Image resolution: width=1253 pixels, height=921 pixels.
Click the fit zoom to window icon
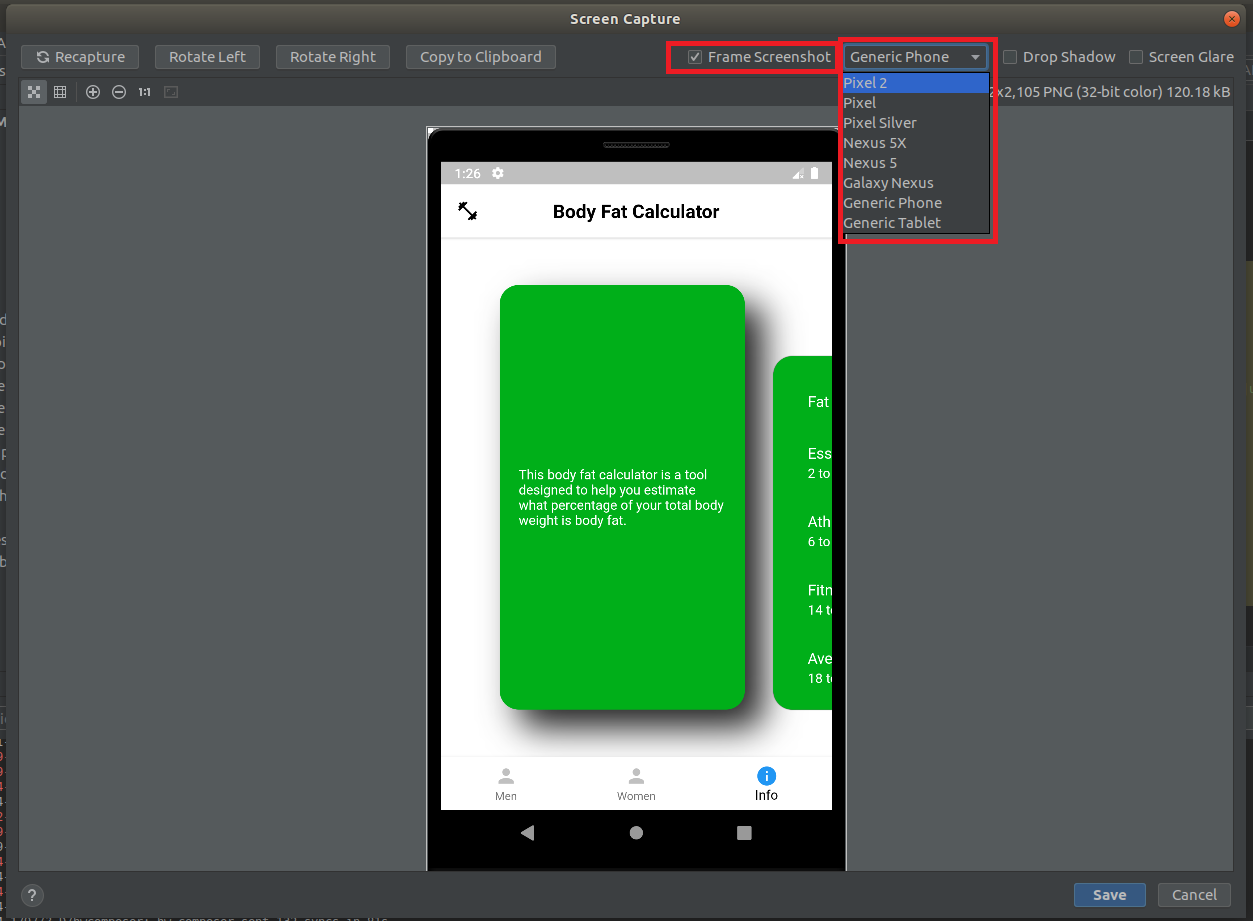point(171,92)
